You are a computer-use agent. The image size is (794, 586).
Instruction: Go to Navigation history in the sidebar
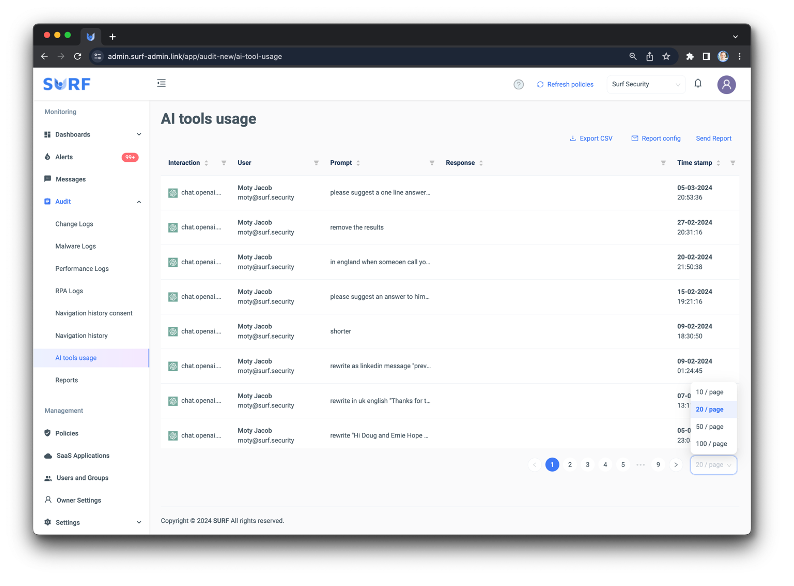(81, 335)
